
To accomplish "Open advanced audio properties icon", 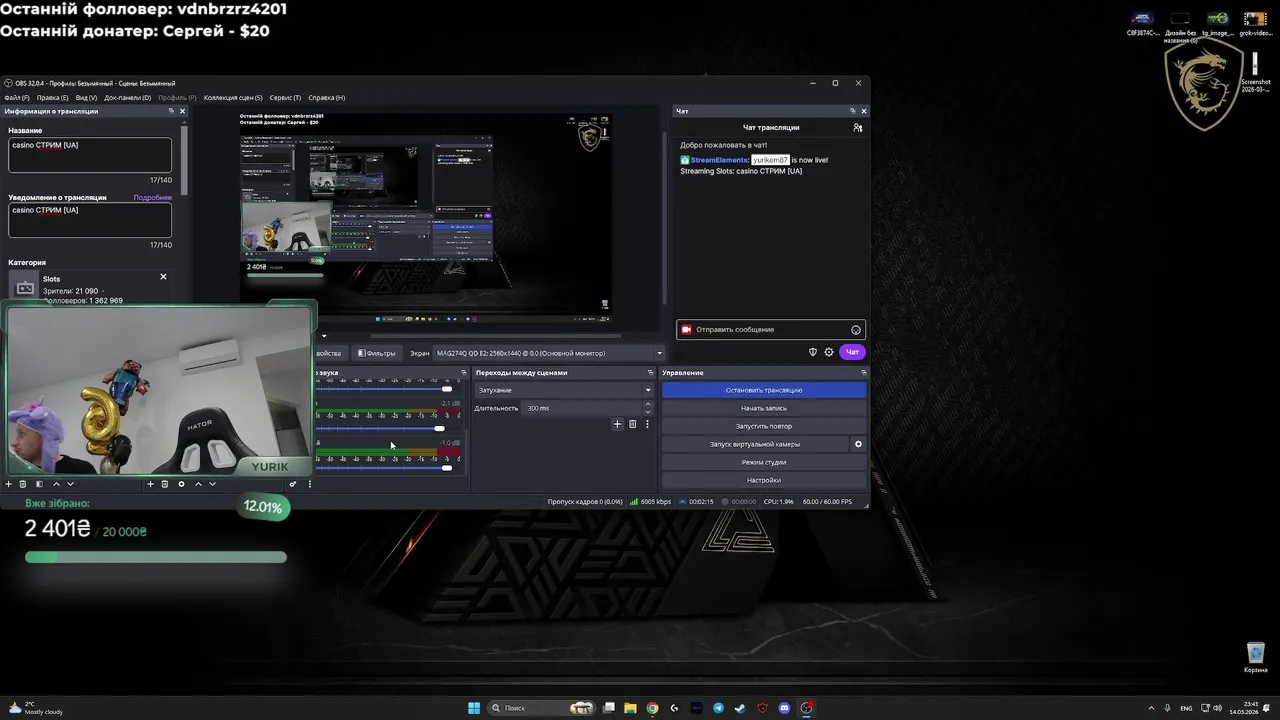I will [x=293, y=484].
